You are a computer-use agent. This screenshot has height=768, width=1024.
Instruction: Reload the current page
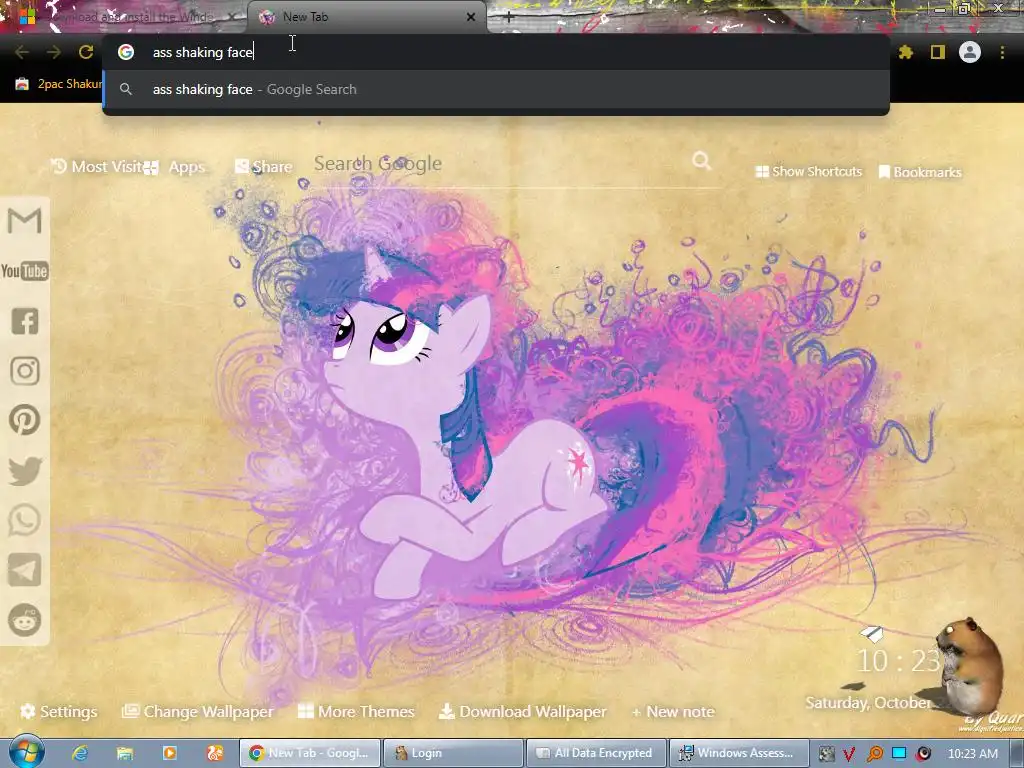pos(86,52)
